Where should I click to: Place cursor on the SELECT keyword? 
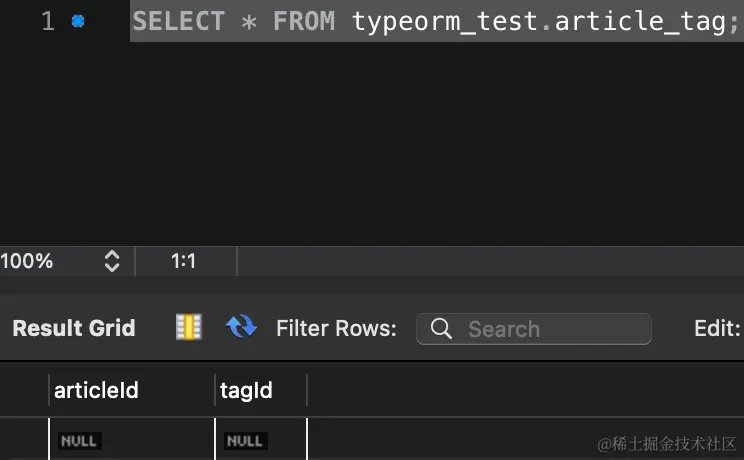click(178, 21)
